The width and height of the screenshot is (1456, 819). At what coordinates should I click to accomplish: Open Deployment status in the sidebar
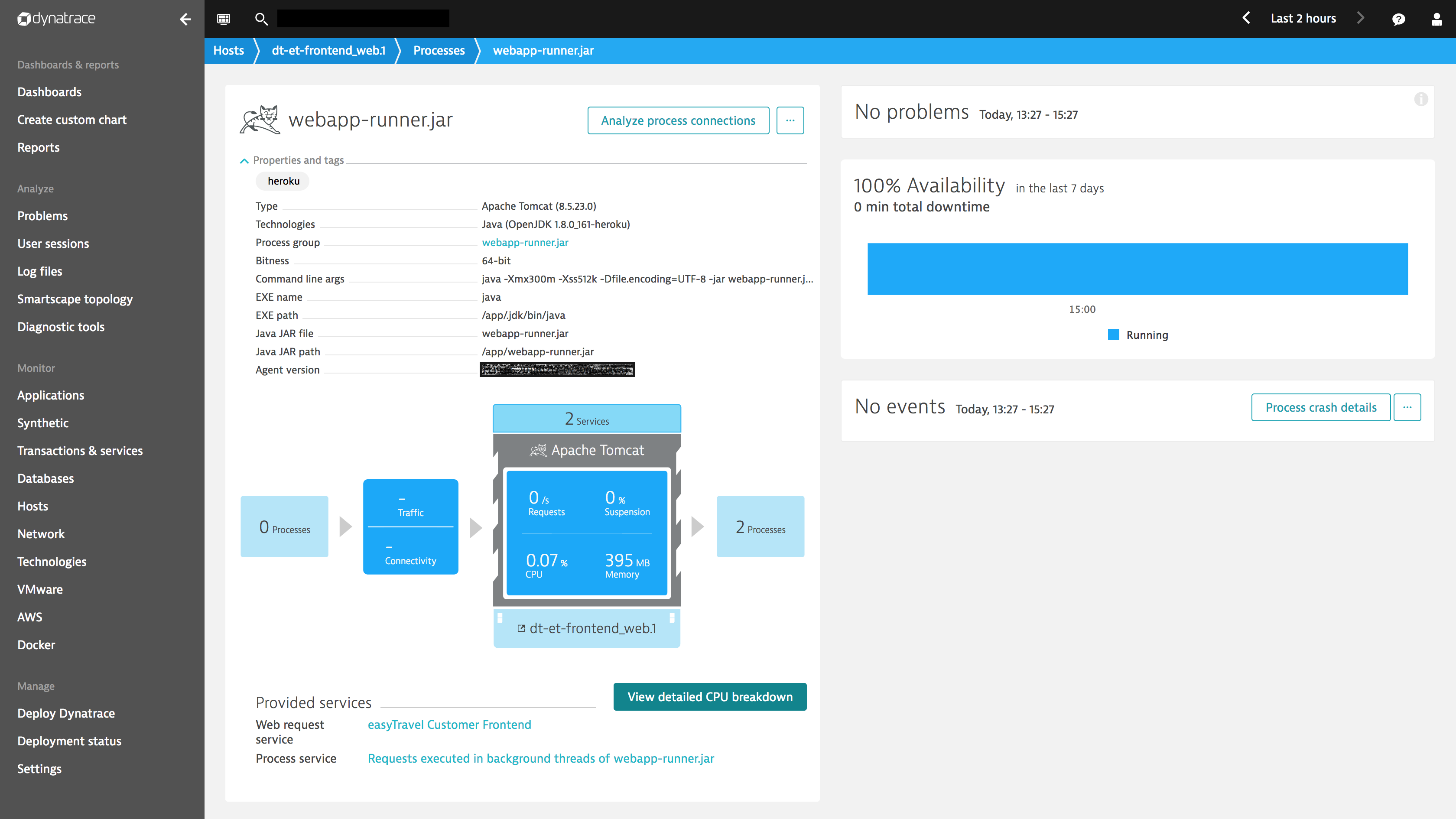pos(69,741)
